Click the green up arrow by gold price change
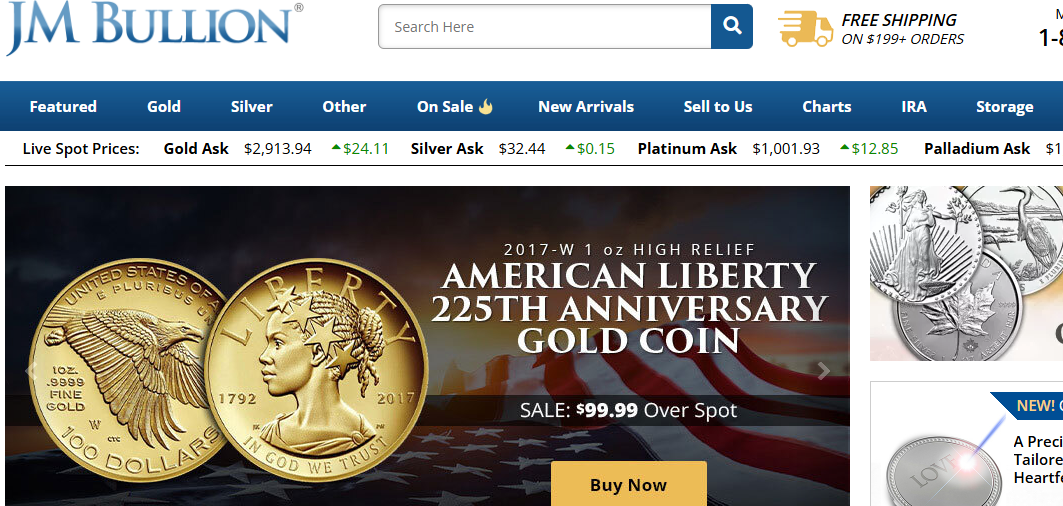Viewport: 1063px width, 506px height. point(336,147)
